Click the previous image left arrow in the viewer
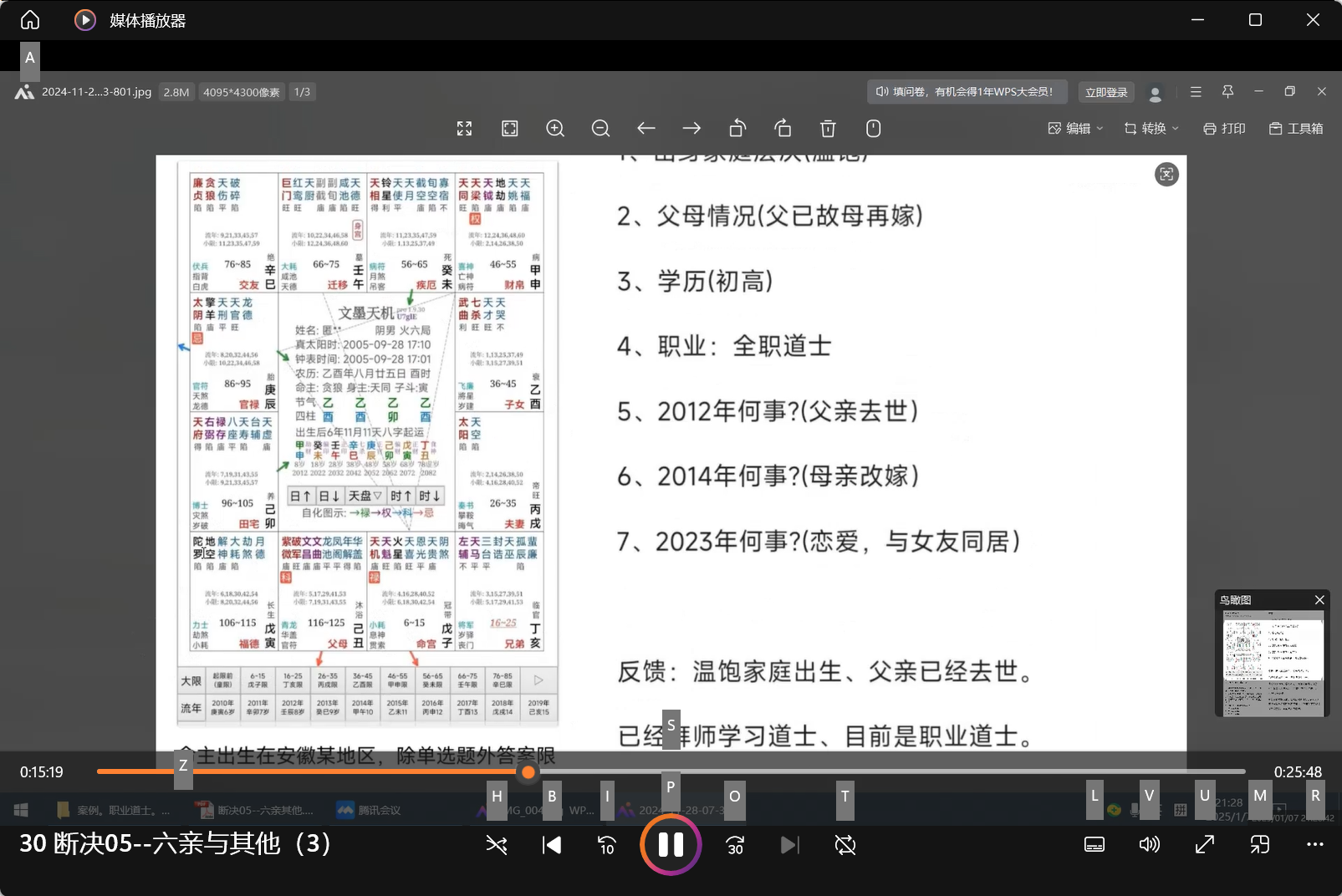Viewport: 1342px width, 896px height. coord(646,129)
